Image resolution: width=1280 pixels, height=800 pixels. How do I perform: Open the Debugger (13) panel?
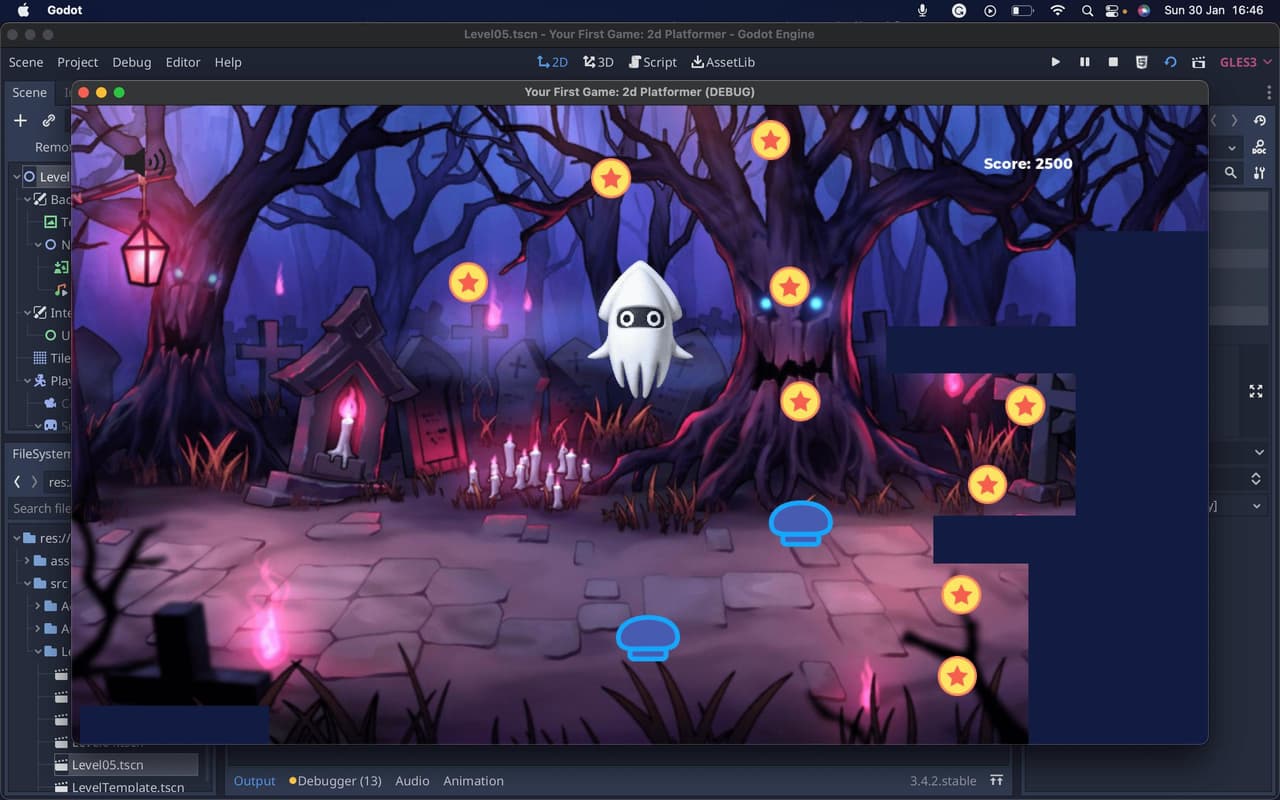pos(335,781)
